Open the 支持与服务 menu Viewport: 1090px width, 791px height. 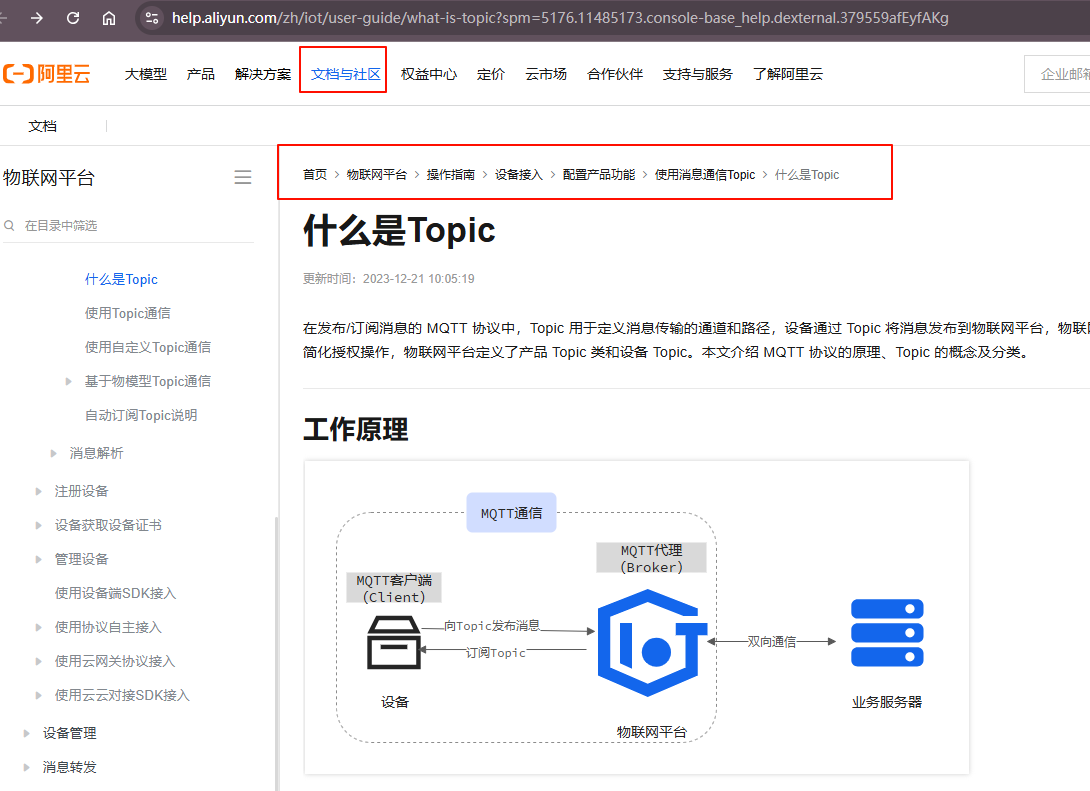click(698, 74)
